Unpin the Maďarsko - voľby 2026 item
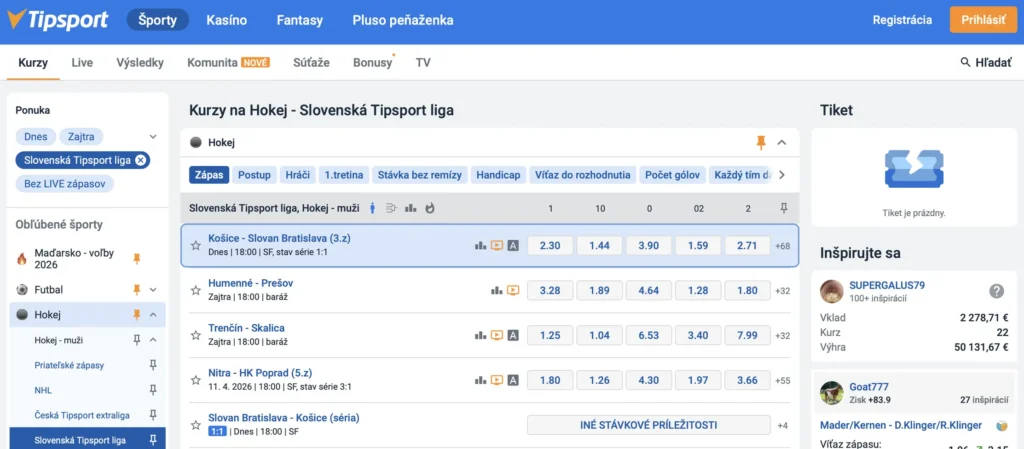1024x449 pixels. (x=136, y=259)
